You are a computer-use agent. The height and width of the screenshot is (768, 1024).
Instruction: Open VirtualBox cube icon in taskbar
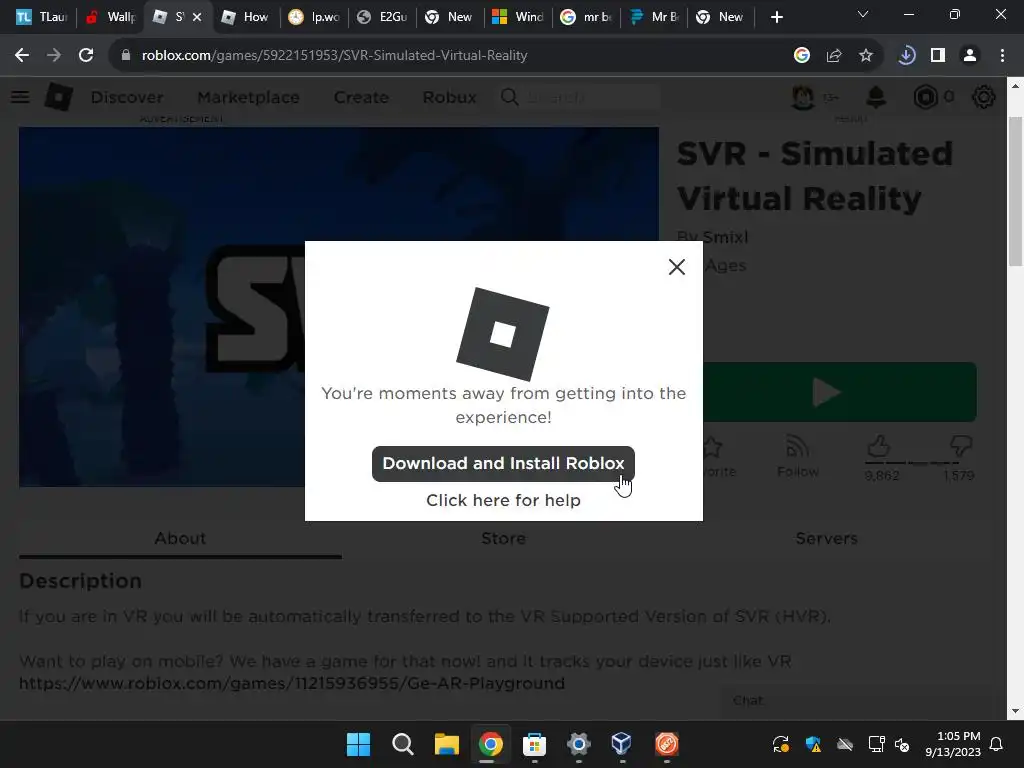pyautogui.click(x=622, y=744)
